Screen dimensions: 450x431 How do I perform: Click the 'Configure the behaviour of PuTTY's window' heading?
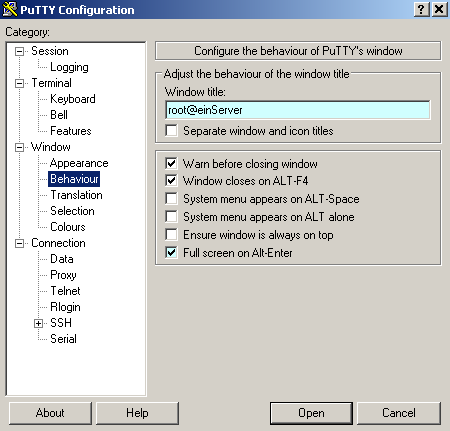pyautogui.click(x=298, y=51)
